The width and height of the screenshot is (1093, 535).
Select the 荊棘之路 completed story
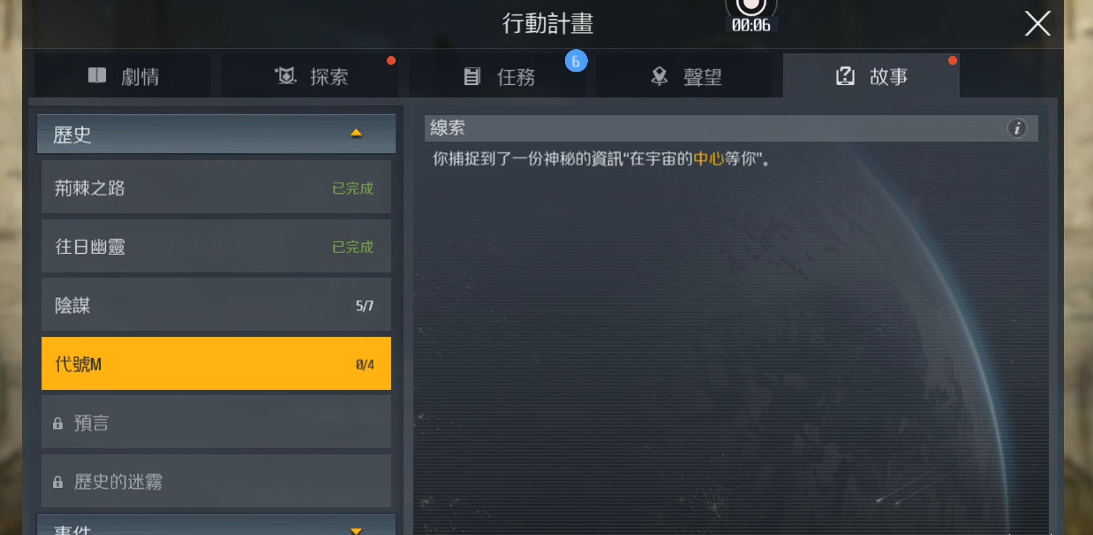(x=216, y=187)
